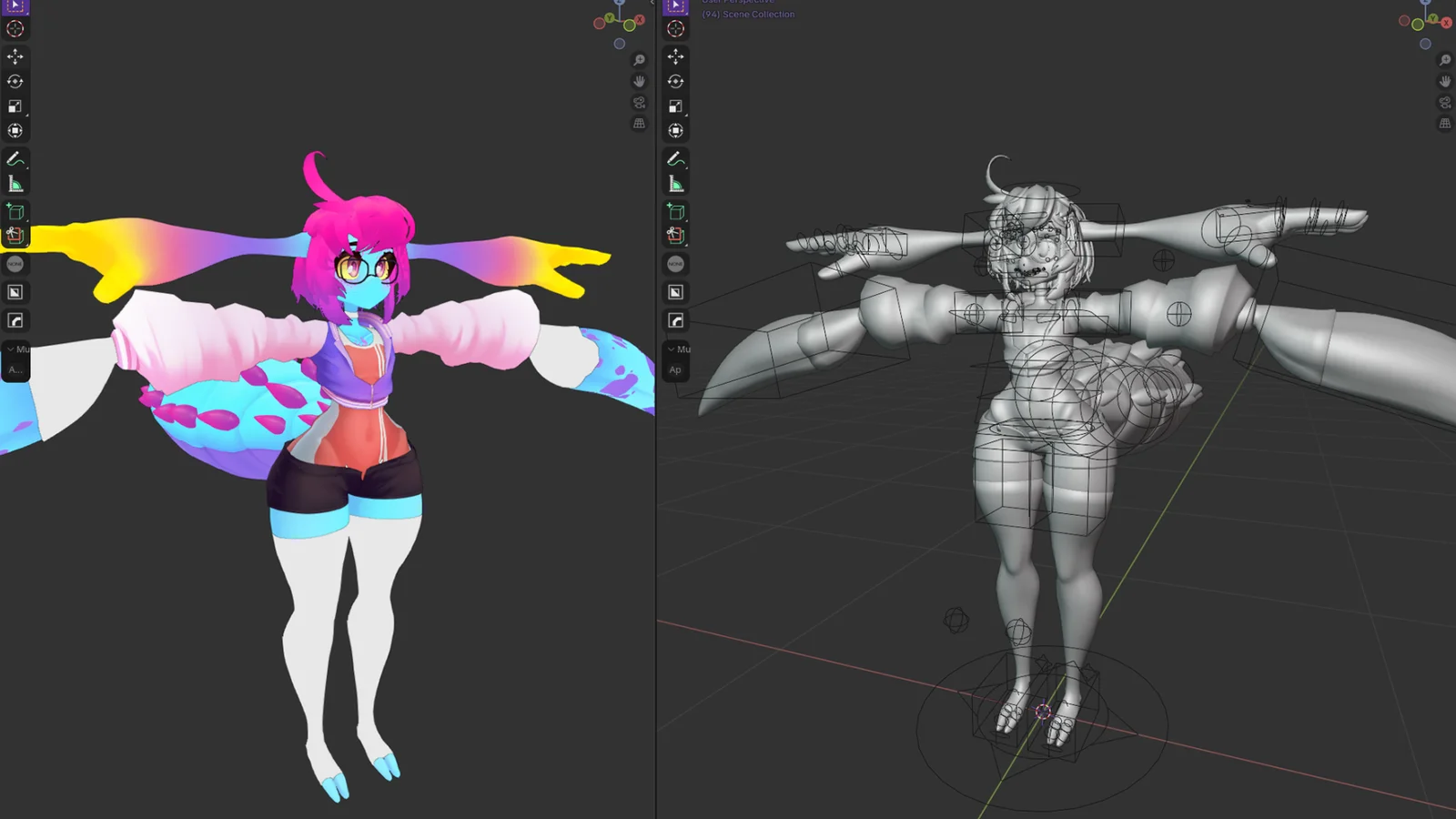Click the zoom magnifier in the left viewport

click(640, 60)
